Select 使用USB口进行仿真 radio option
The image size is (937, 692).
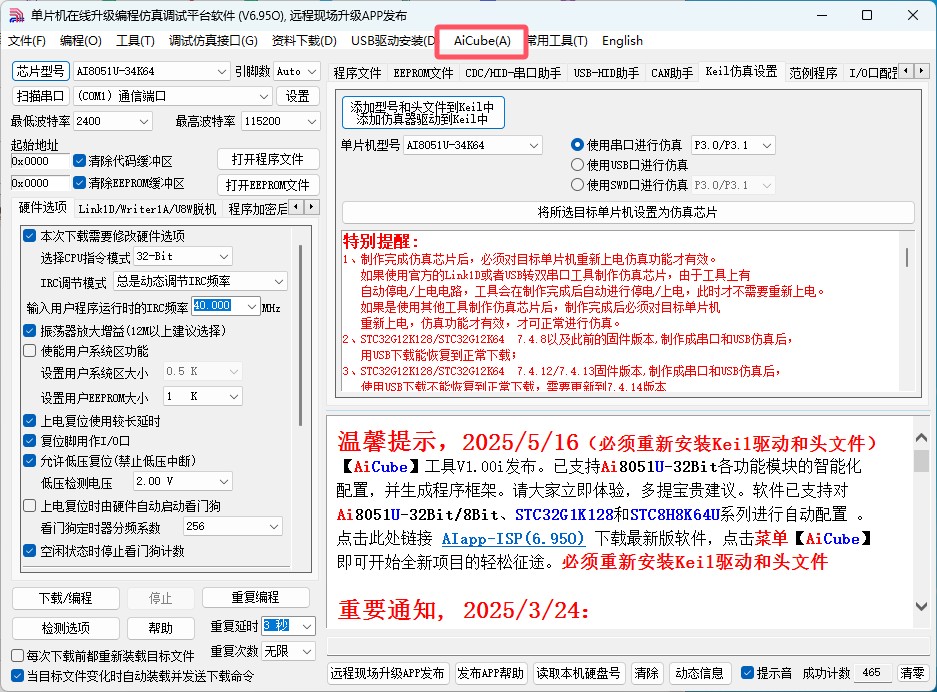(x=577, y=164)
